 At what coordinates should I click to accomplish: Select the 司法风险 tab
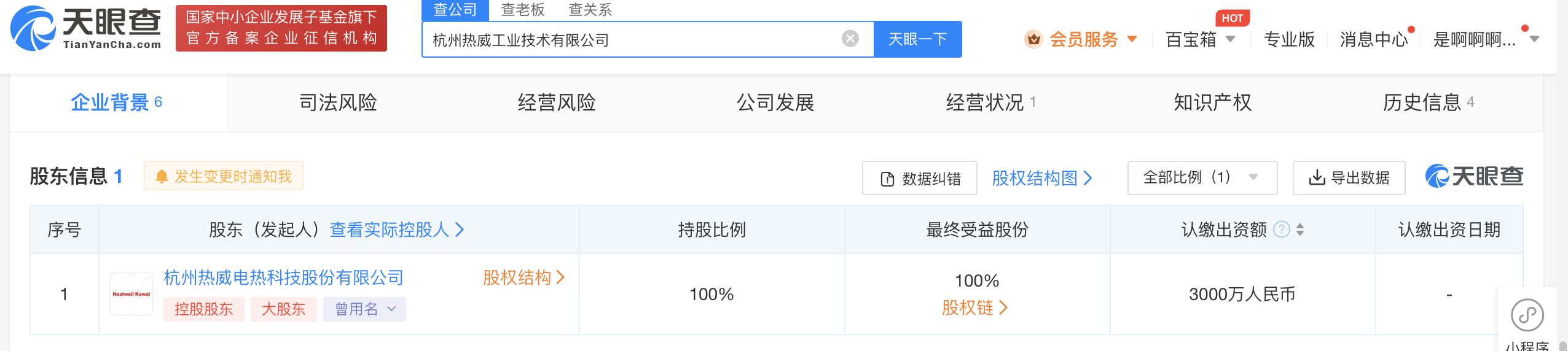[x=338, y=102]
